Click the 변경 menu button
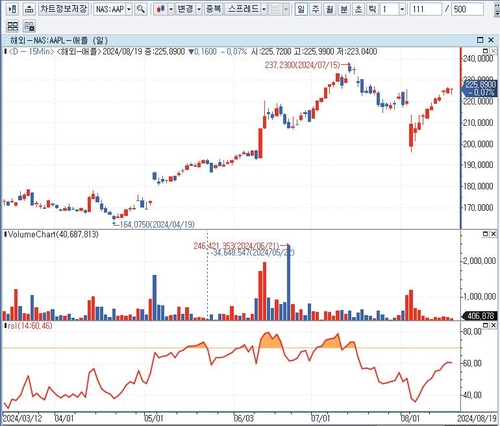The width and height of the screenshot is (500, 426). click(x=185, y=9)
